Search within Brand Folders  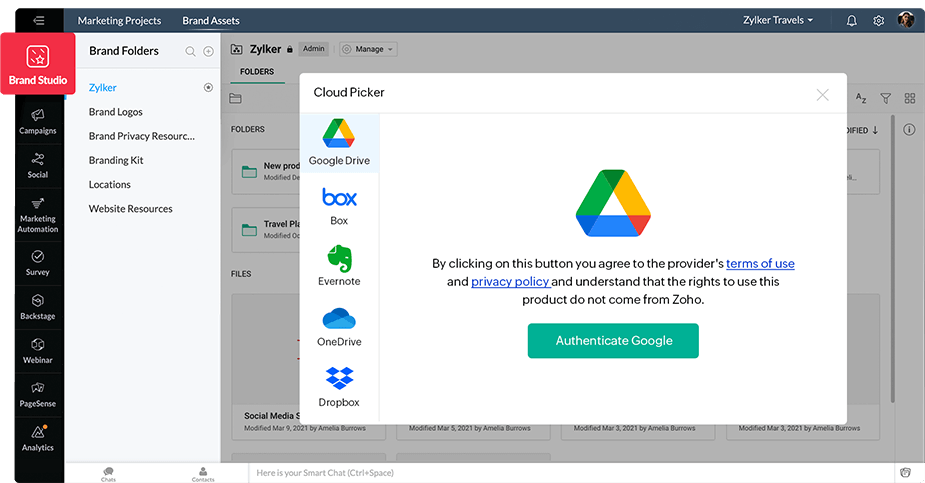click(x=190, y=51)
